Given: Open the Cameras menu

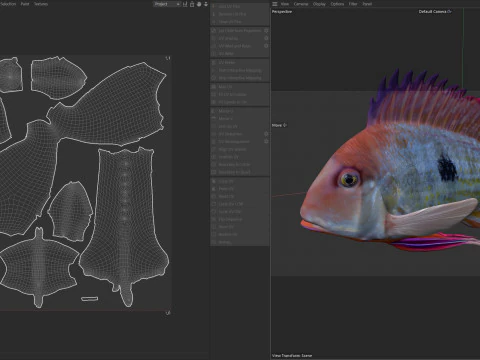Looking at the screenshot, I should click(x=301, y=4).
